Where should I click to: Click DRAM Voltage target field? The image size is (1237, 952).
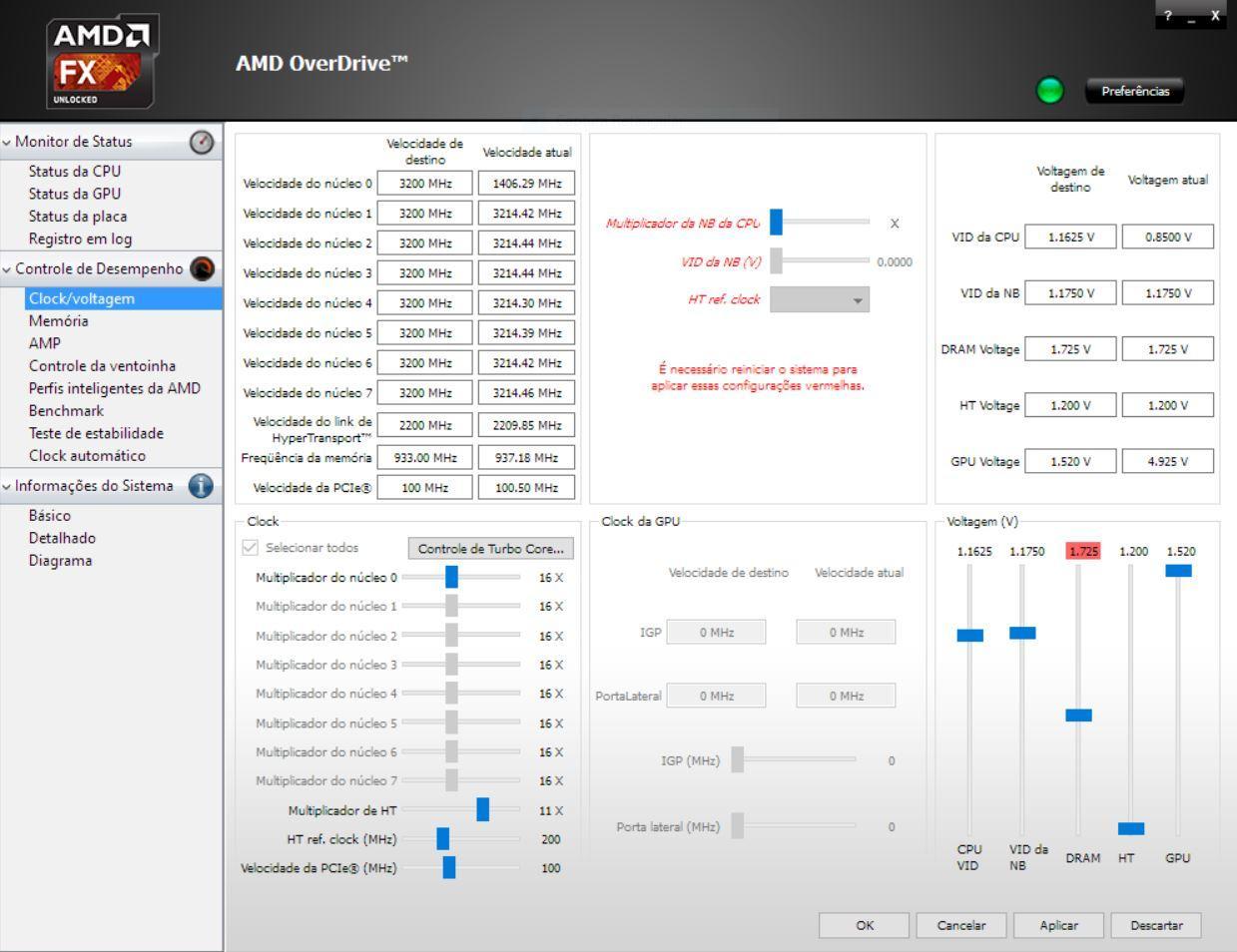pos(1070,349)
